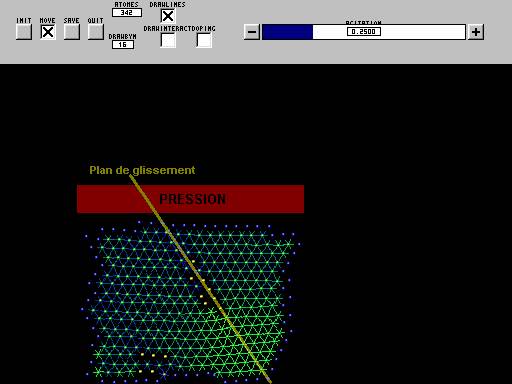The height and width of the screenshot is (384, 512).
Task: Click the QUIT button
Action: pyautogui.click(x=96, y=32)
